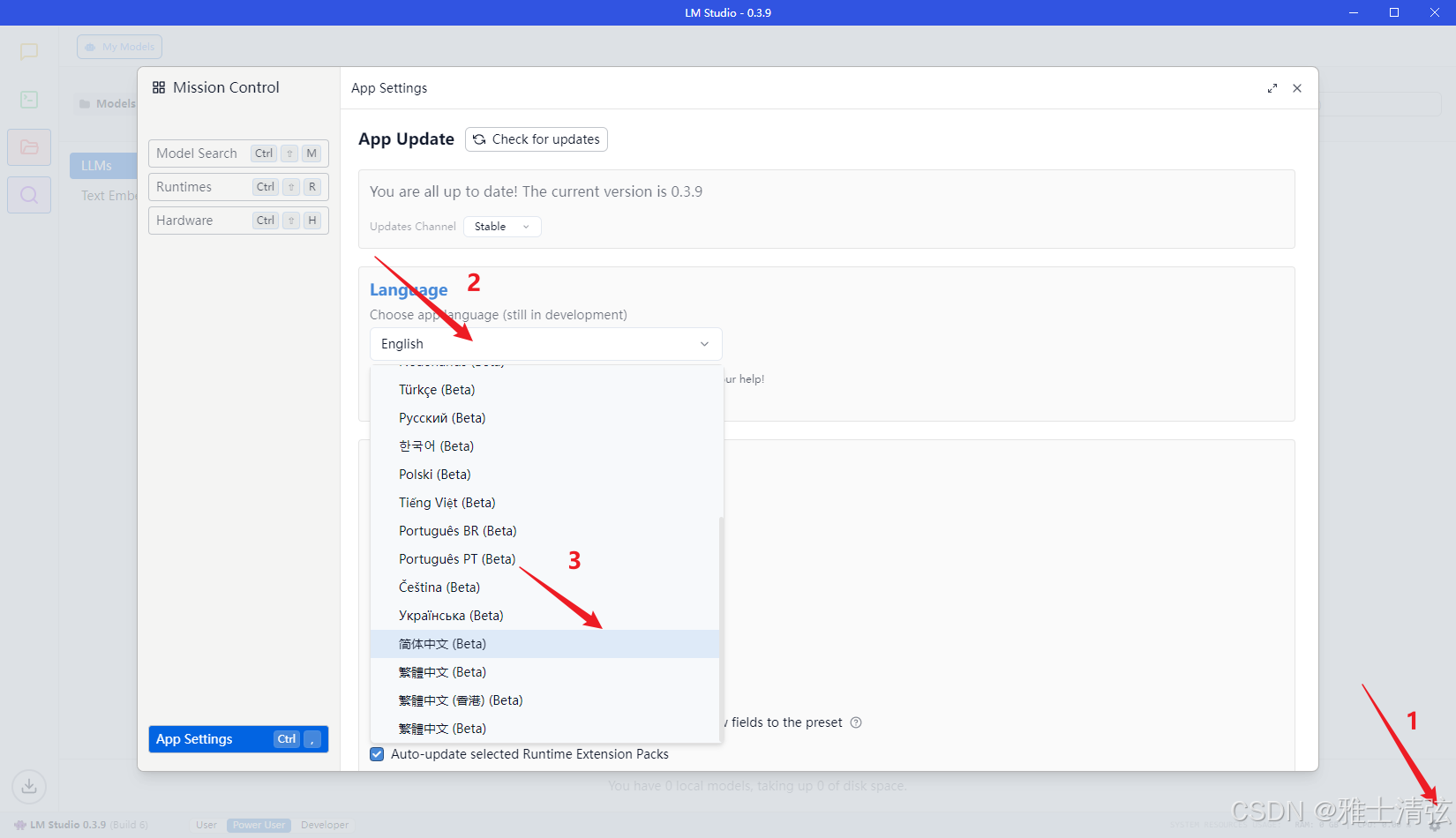Viewport: 1456px width, 838px height.
Task: Switch to Power User mode in status bar
Action: pos(259,825)
